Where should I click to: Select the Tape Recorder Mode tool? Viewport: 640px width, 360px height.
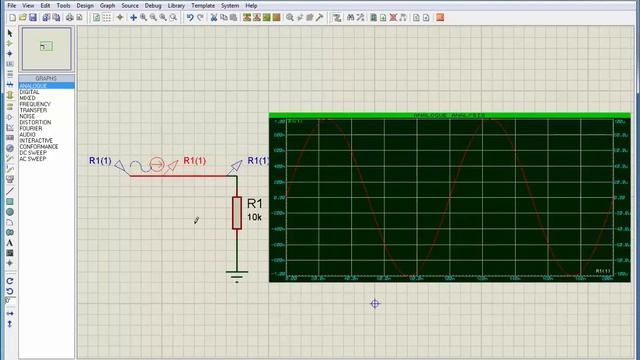[x=10, y=138]
